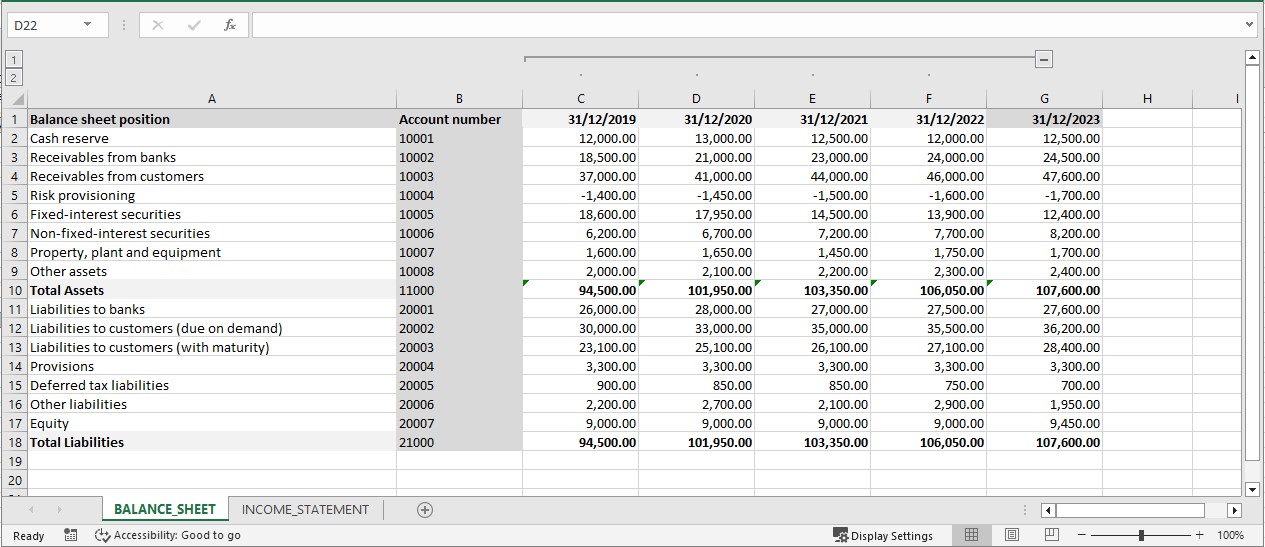Zoom out with the minus button
The width and height of the screenshot is (1265, 547).
[x=1082, y=535]
